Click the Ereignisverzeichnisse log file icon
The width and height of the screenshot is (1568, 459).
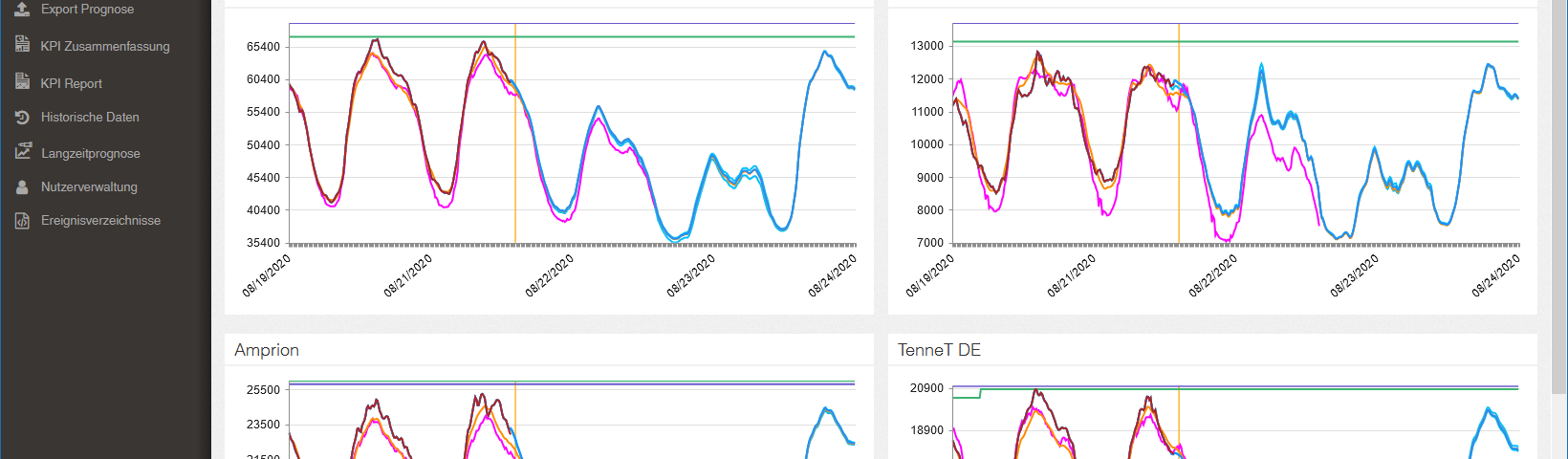[x=22, y=221]
